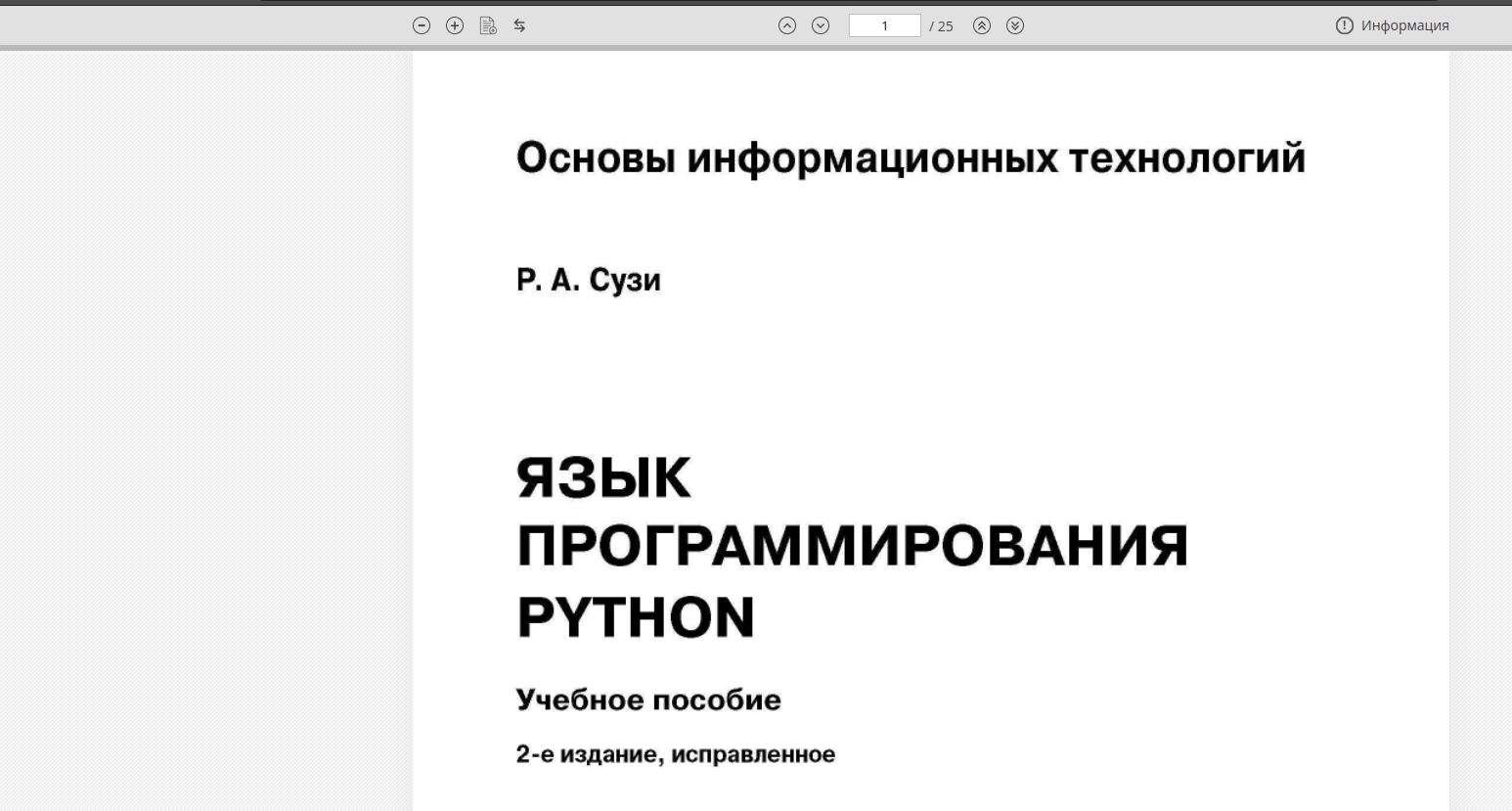The width and height of the screenshot is (1512, 811).
Task: Zoom in with the plus icon
Action: 455,25
